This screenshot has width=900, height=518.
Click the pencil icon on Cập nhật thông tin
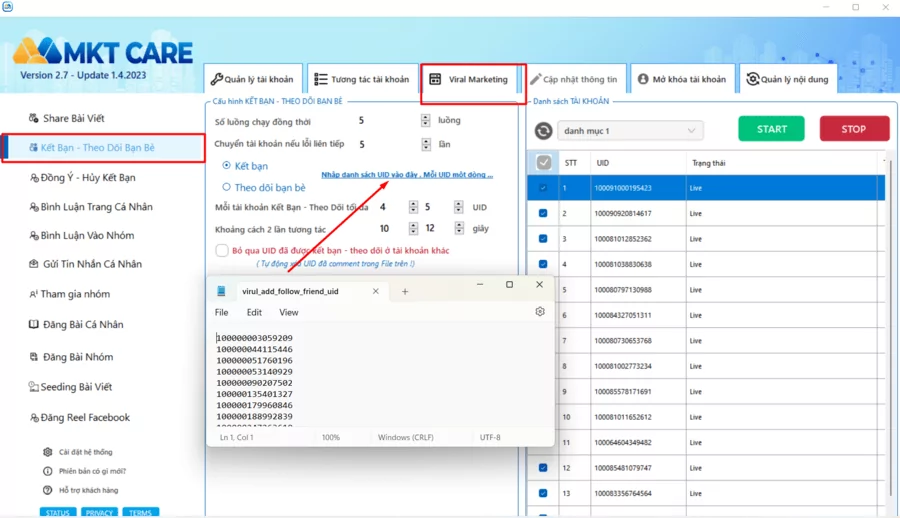point(535,79)
